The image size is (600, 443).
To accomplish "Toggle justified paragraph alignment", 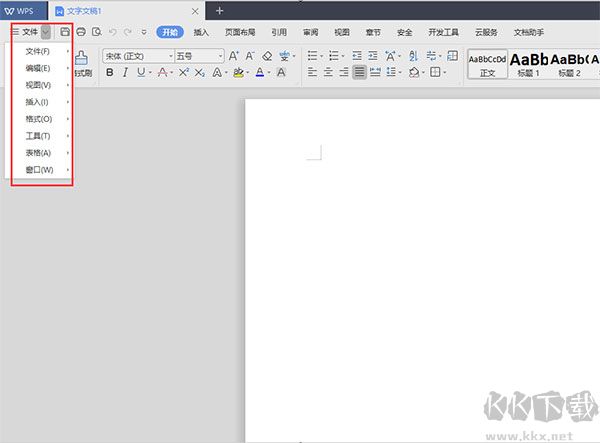I will click(x=360, y=73).
